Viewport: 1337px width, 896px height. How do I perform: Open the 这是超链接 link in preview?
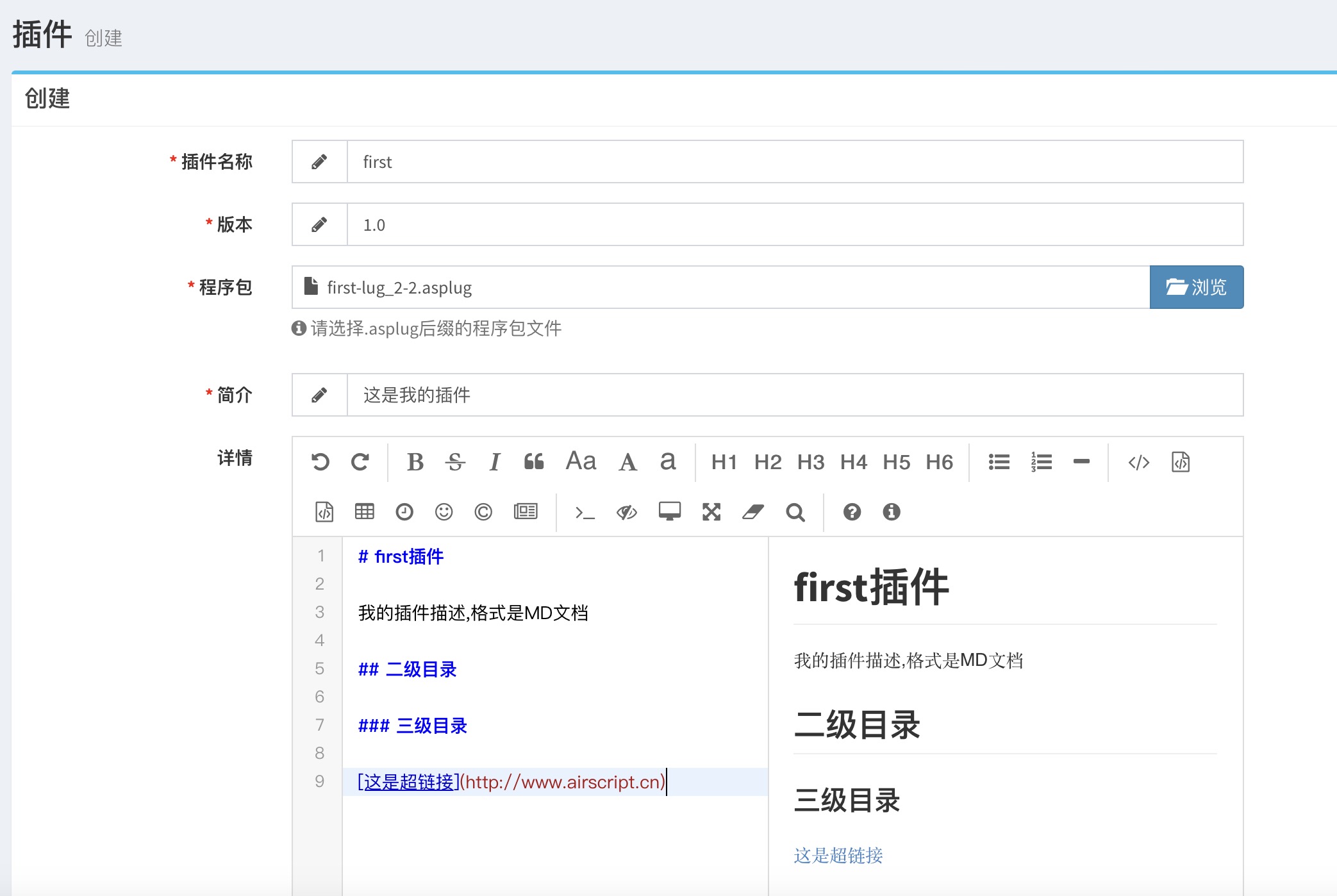click(838, 856)
